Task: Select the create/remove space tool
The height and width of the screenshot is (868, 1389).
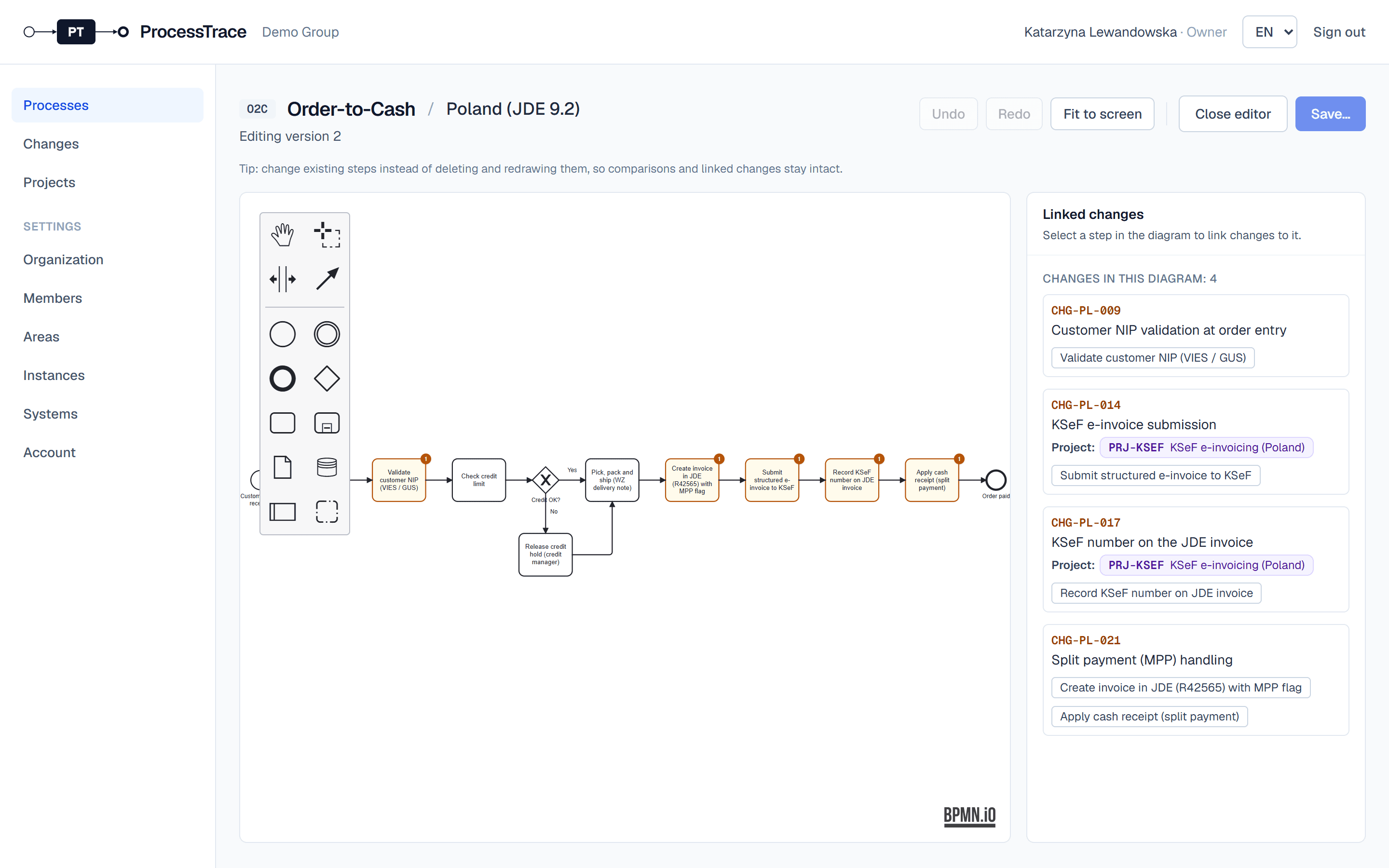Action: click(283, 279)
